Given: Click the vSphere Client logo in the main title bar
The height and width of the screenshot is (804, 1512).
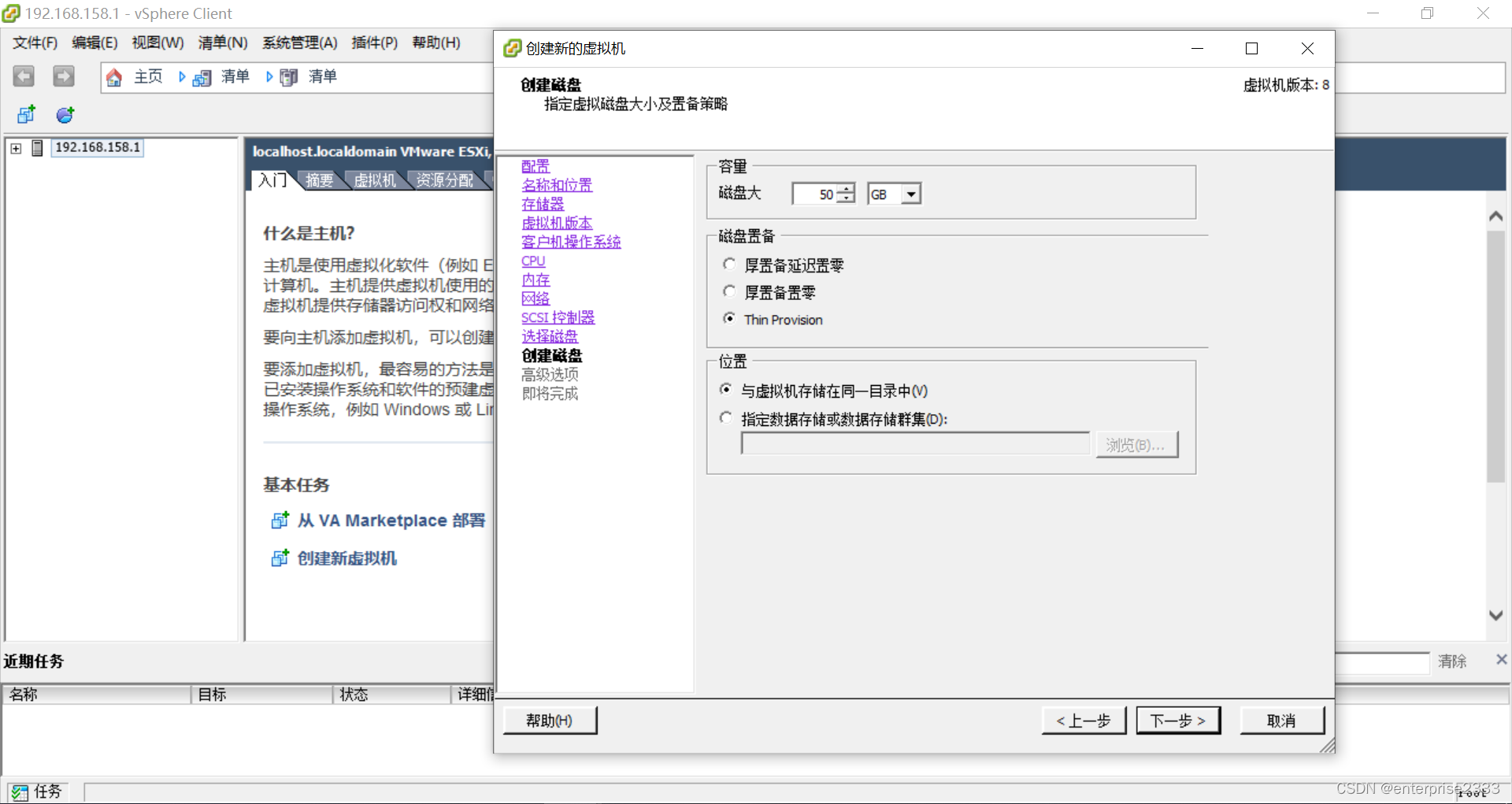Looking at the screenshot, I should tap(11, 13).
